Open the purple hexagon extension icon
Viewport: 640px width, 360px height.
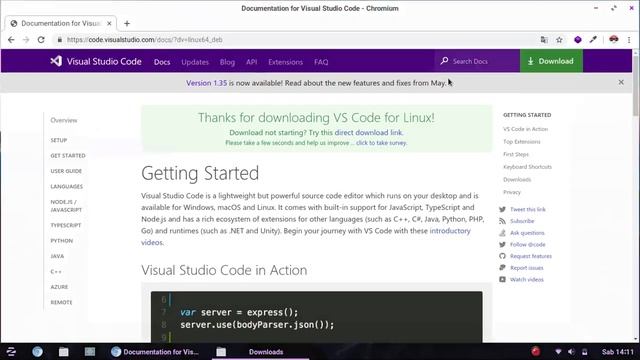[578, 40]
